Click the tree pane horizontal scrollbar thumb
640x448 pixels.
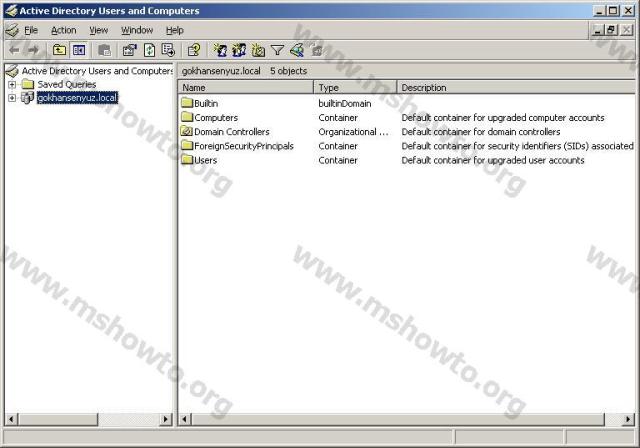click(x=58, y=419)
